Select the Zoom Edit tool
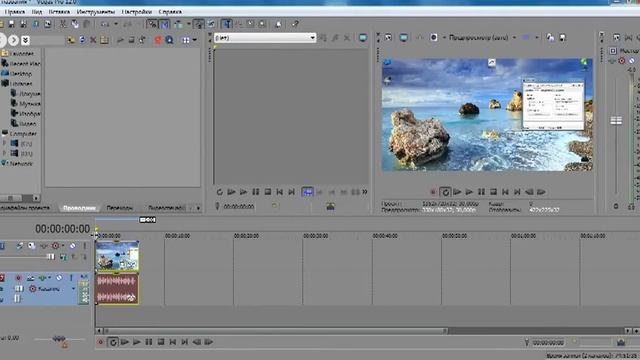The width and height of the screenshot is (640, 360). 262,24
